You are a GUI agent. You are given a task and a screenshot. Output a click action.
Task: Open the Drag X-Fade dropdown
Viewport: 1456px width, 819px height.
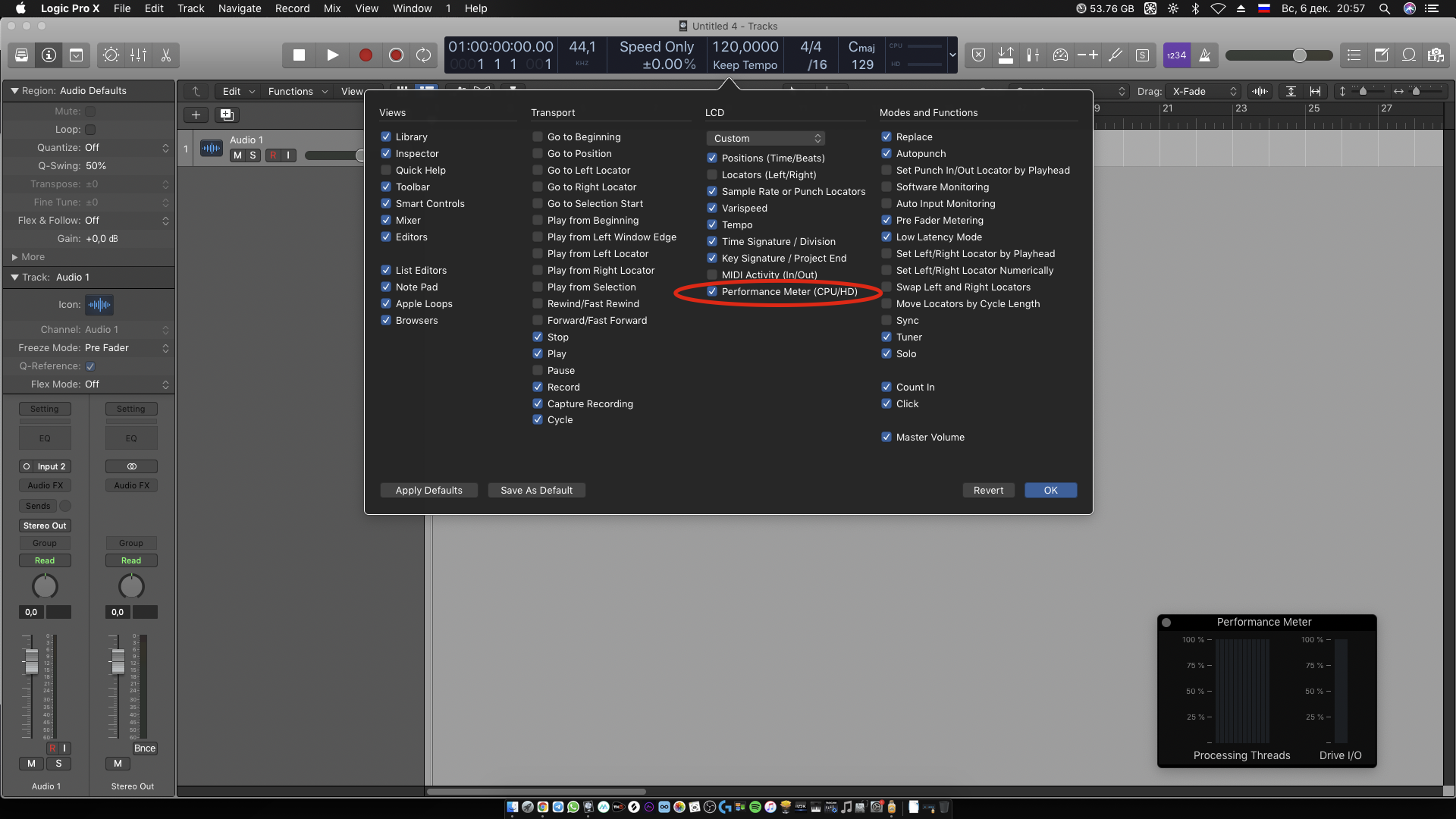[1203, 92]
